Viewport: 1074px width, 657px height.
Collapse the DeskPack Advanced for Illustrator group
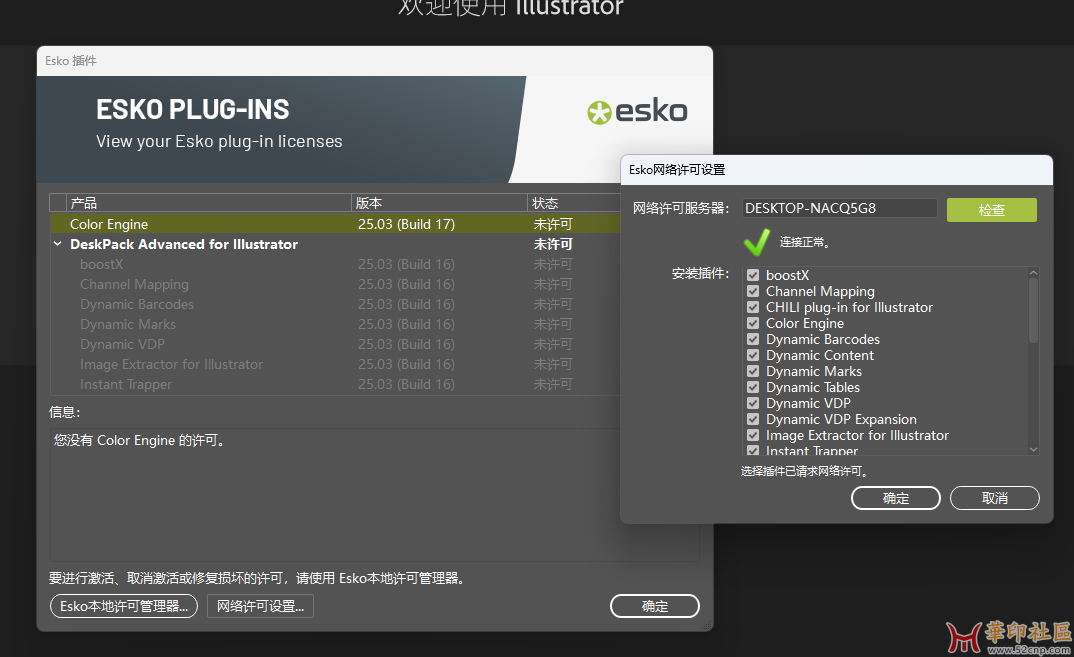[x=58, y=244]
